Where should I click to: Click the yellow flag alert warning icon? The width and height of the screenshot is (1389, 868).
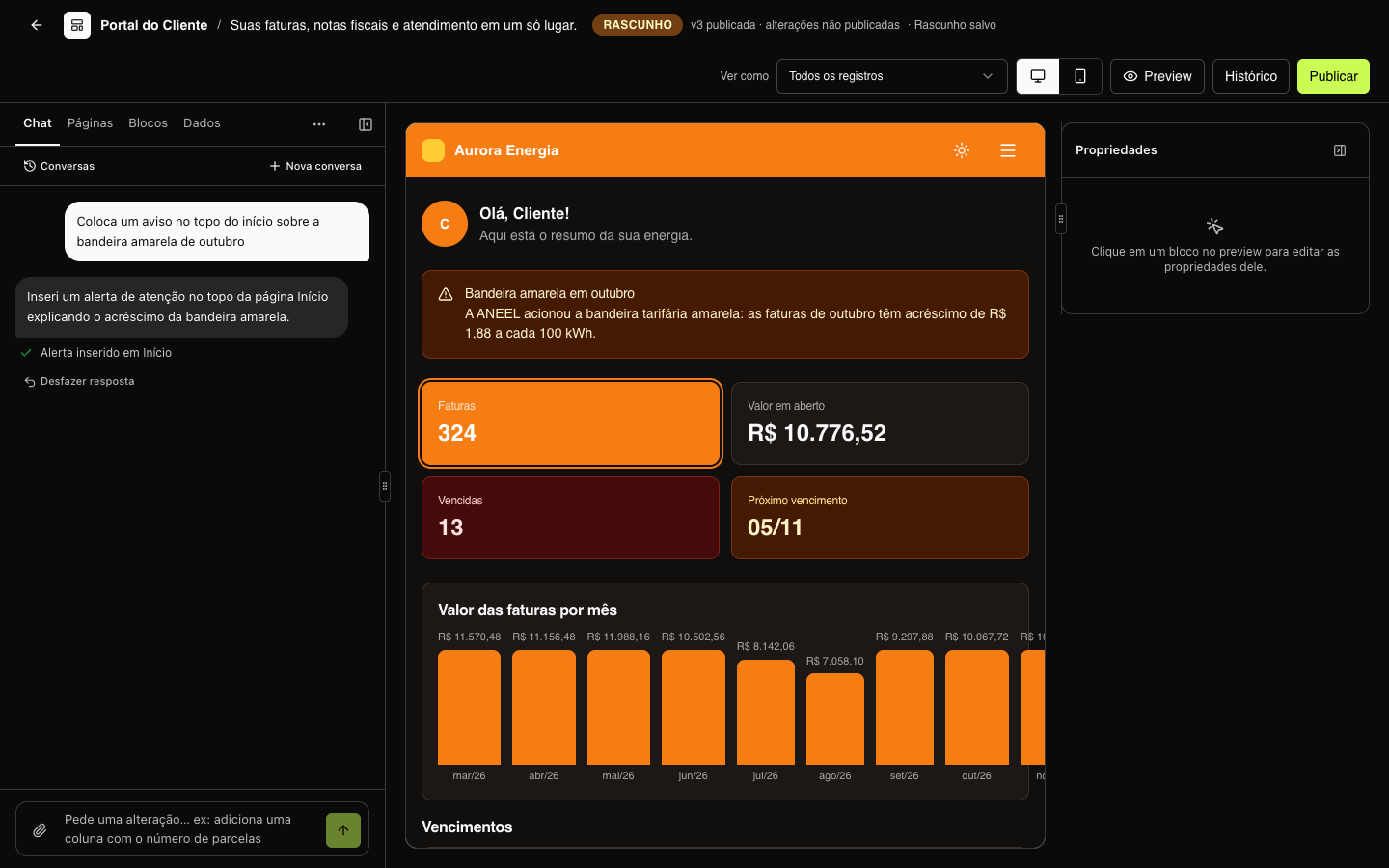(446, 294)
